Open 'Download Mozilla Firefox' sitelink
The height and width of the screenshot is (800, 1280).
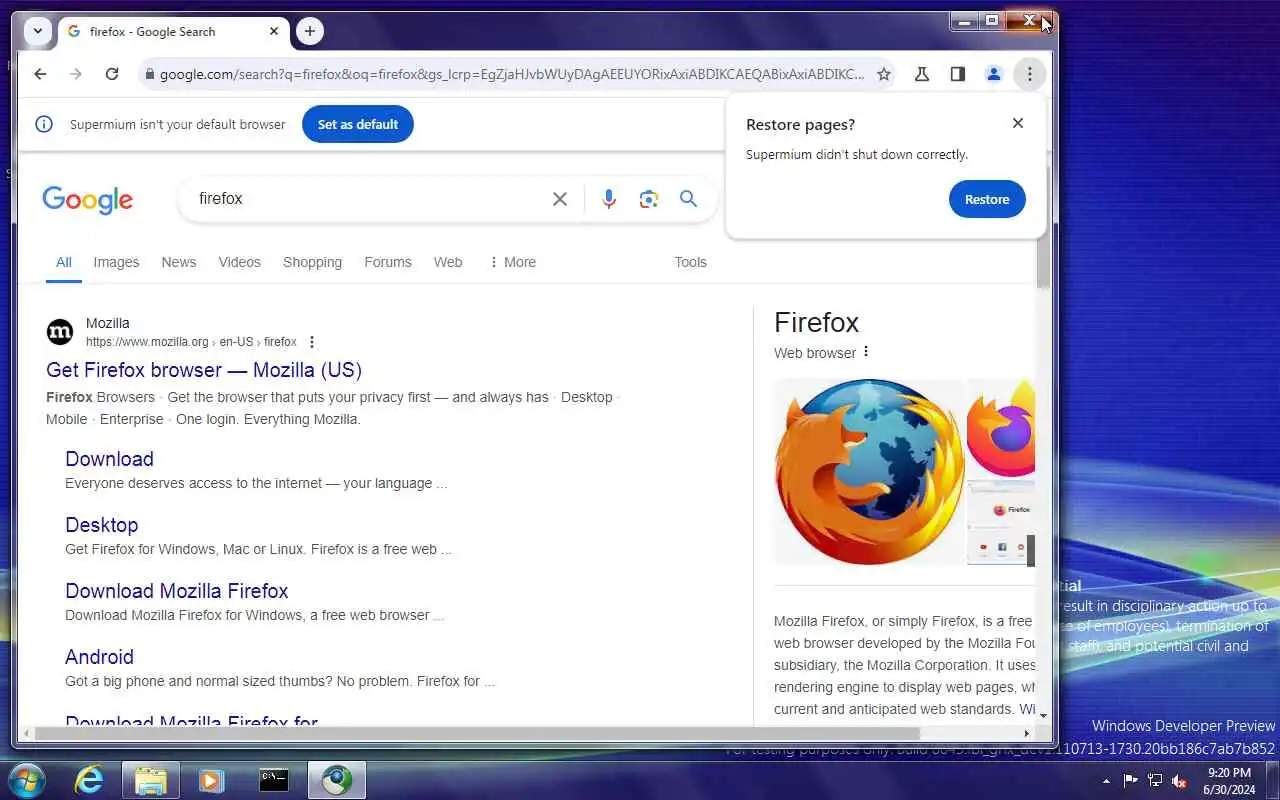tap(176, 591)
